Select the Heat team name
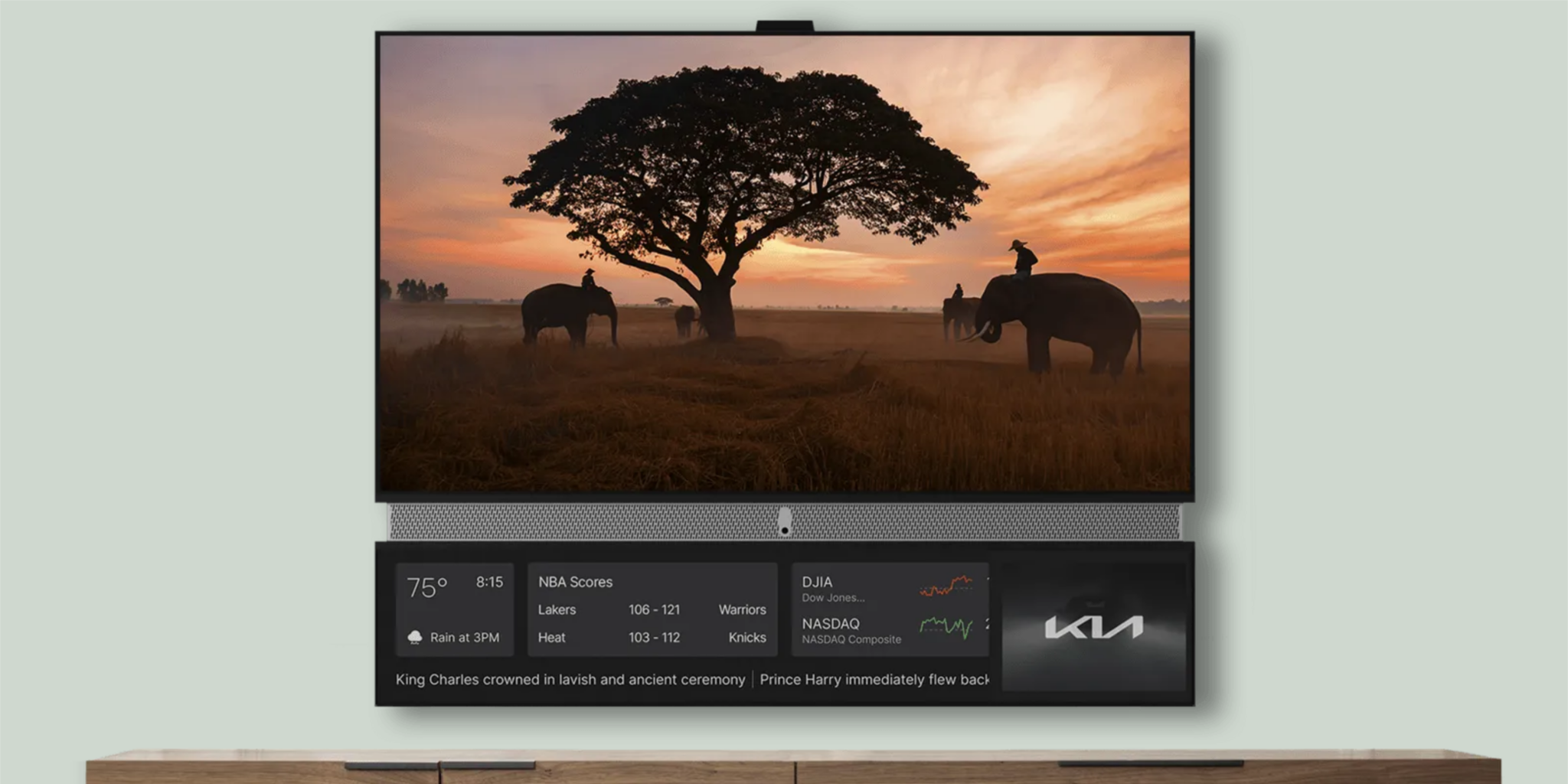1568x784 pixels. [551, 637]
